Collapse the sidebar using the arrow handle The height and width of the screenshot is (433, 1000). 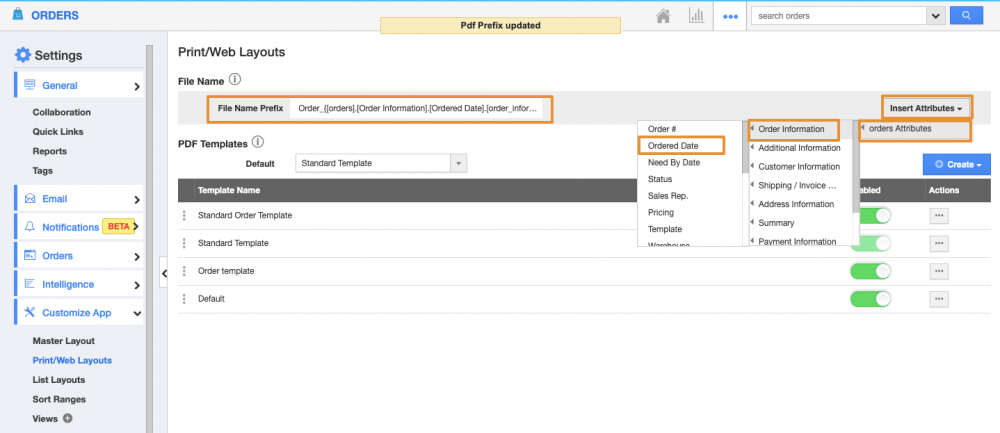click(x=165, y=271)
